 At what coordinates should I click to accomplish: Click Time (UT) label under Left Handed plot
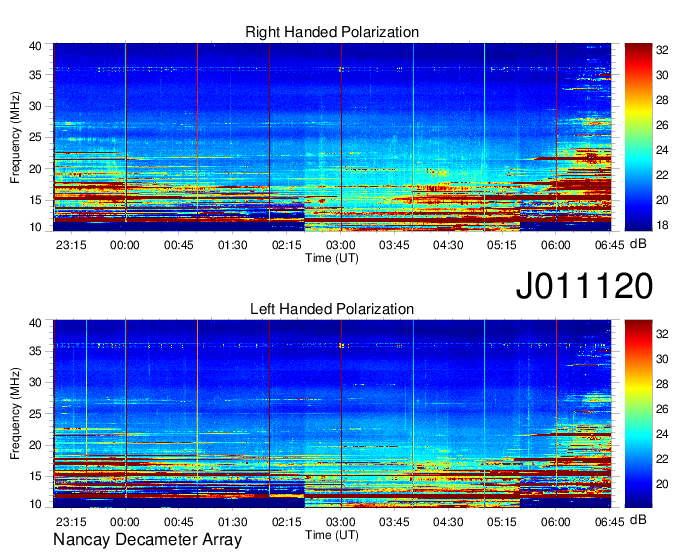(x=332, y=535)
